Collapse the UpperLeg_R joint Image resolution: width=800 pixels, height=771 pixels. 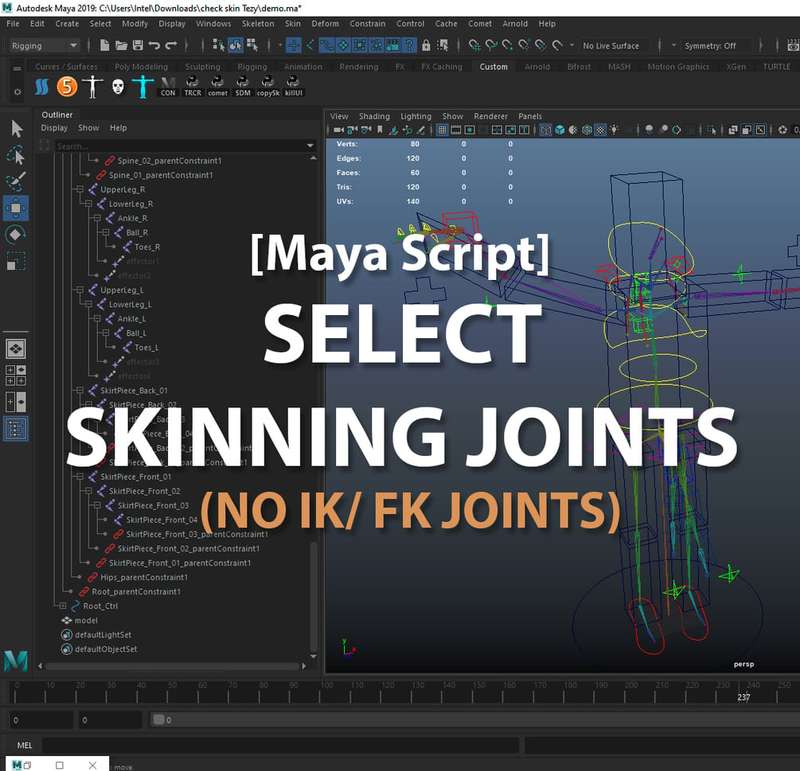80,189
